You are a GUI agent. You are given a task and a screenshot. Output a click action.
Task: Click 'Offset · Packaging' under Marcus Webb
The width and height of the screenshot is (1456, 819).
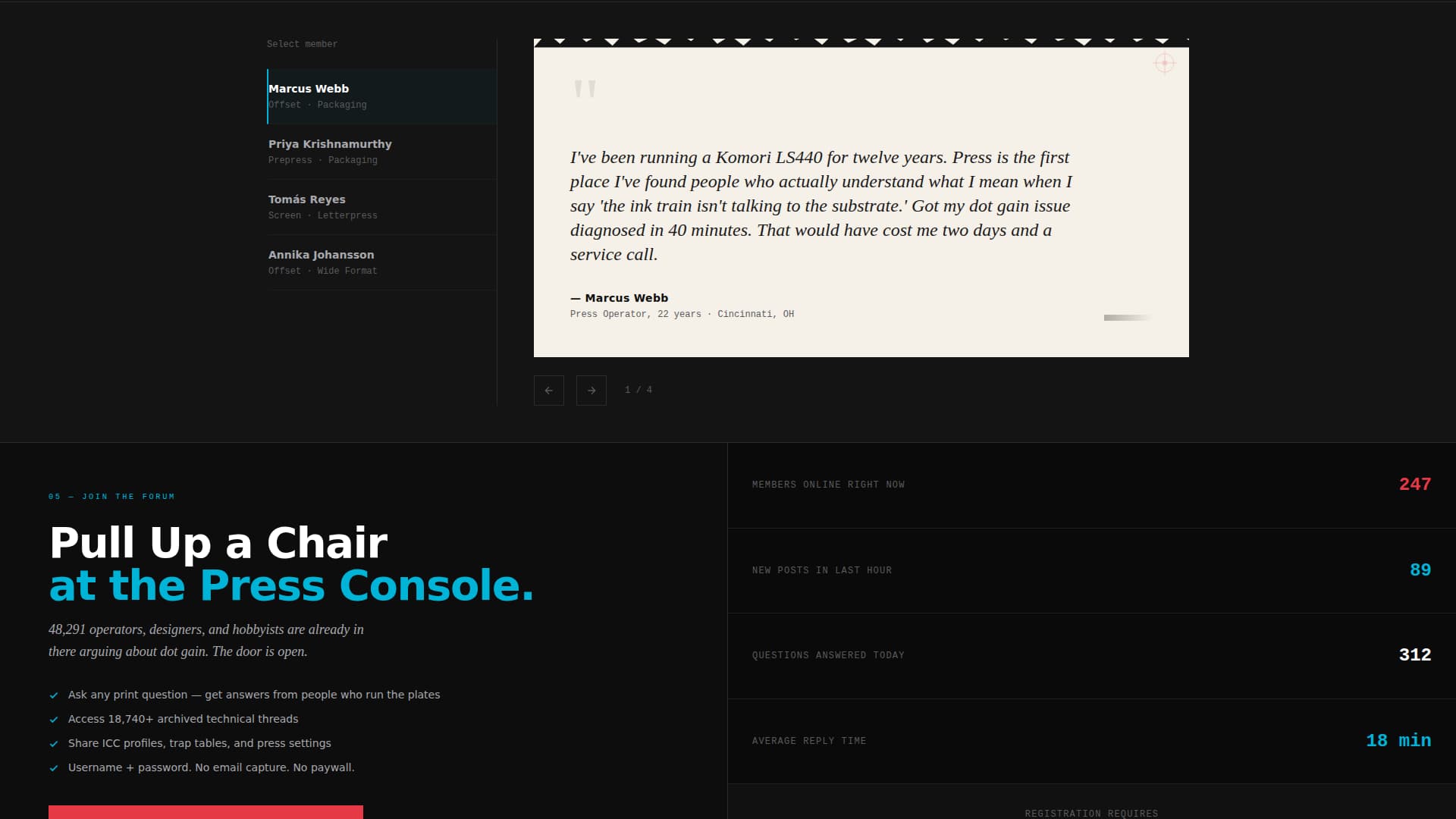(x=318, y=105)
